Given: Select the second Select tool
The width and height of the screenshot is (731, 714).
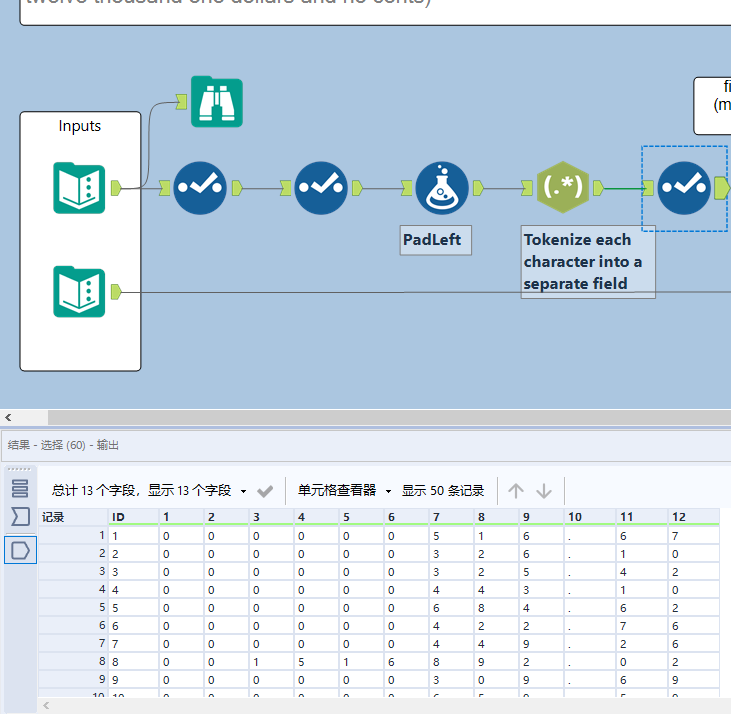Looking at the screenshot, I should click(x=321, y=188).
